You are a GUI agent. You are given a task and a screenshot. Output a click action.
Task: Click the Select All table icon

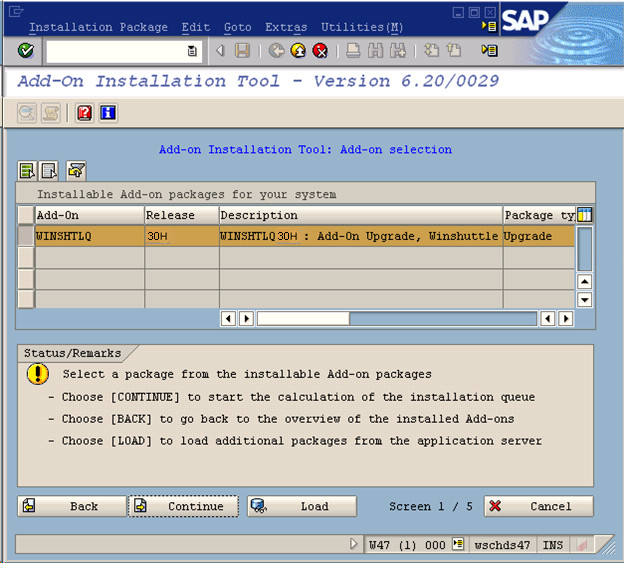point(27,171)
